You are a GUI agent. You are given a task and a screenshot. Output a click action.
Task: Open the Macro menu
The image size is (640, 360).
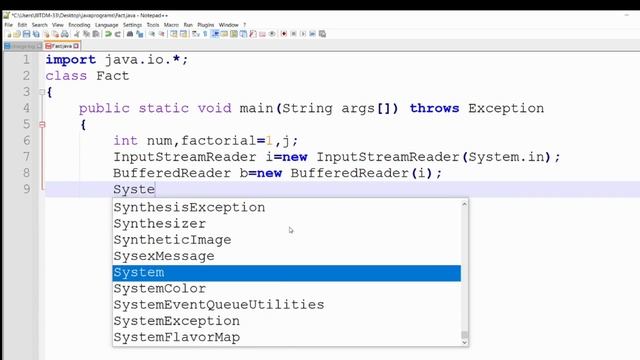[x=171, y=25]
